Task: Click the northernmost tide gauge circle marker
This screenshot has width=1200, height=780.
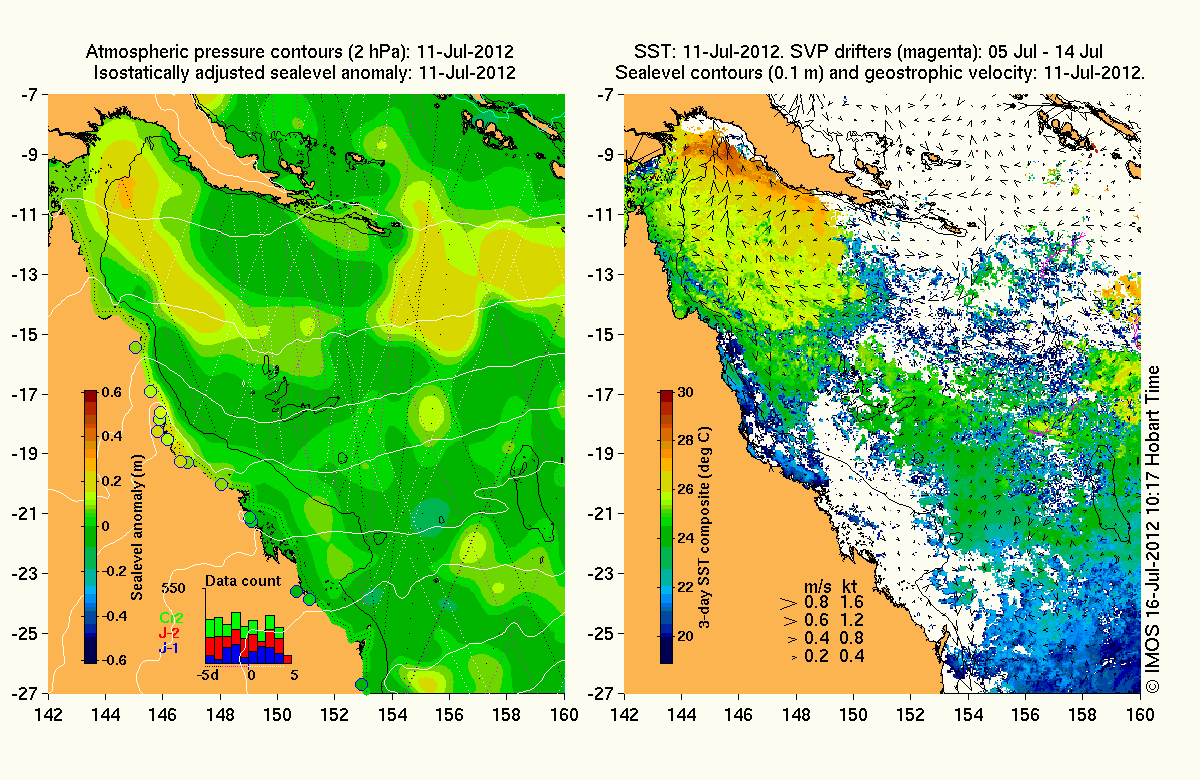Action: (x=135, y=346)
